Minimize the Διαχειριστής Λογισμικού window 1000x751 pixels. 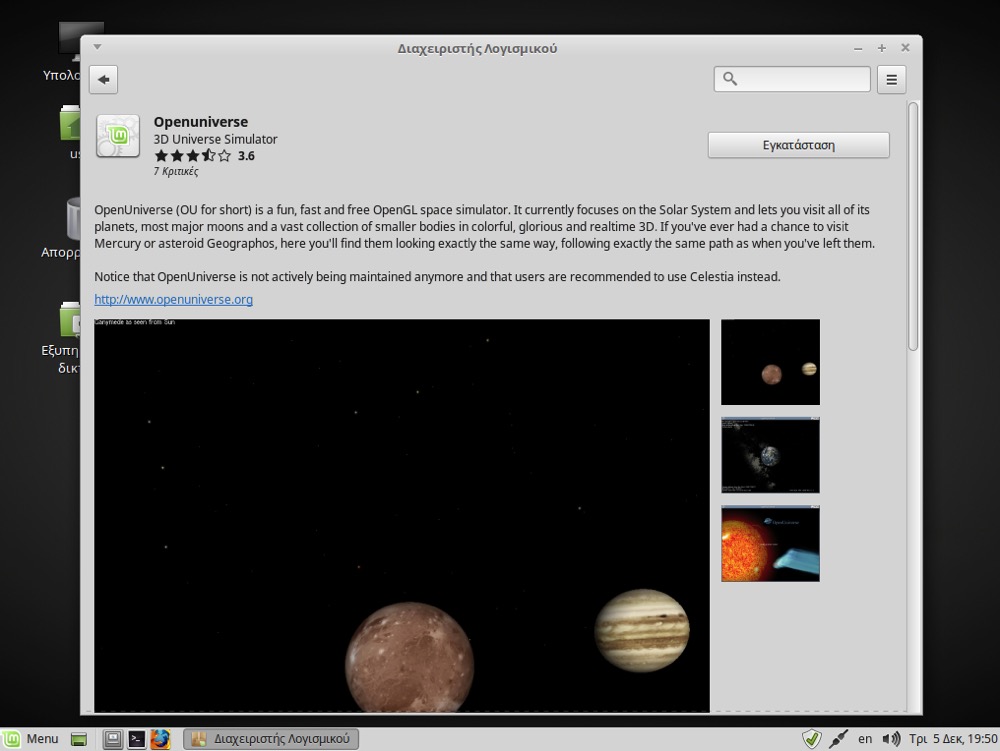858,48
